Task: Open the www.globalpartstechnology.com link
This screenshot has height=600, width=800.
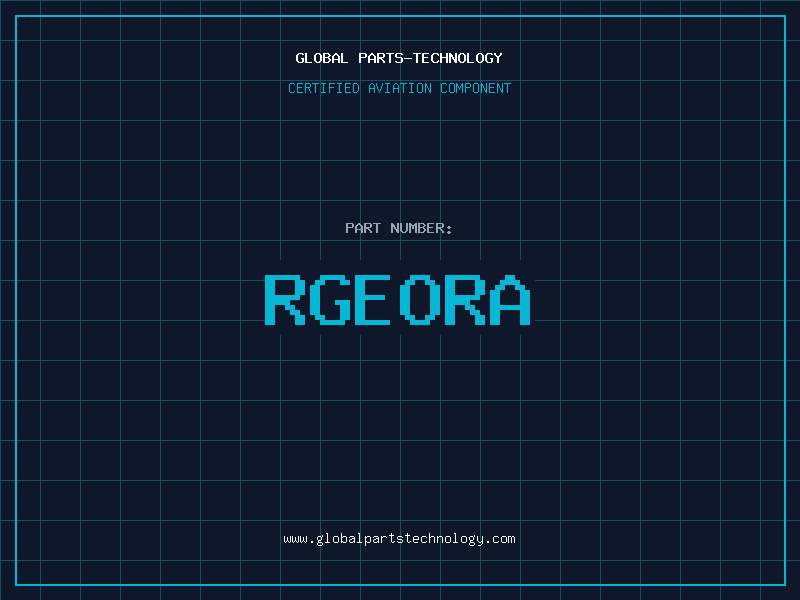Action: [399, 539]
